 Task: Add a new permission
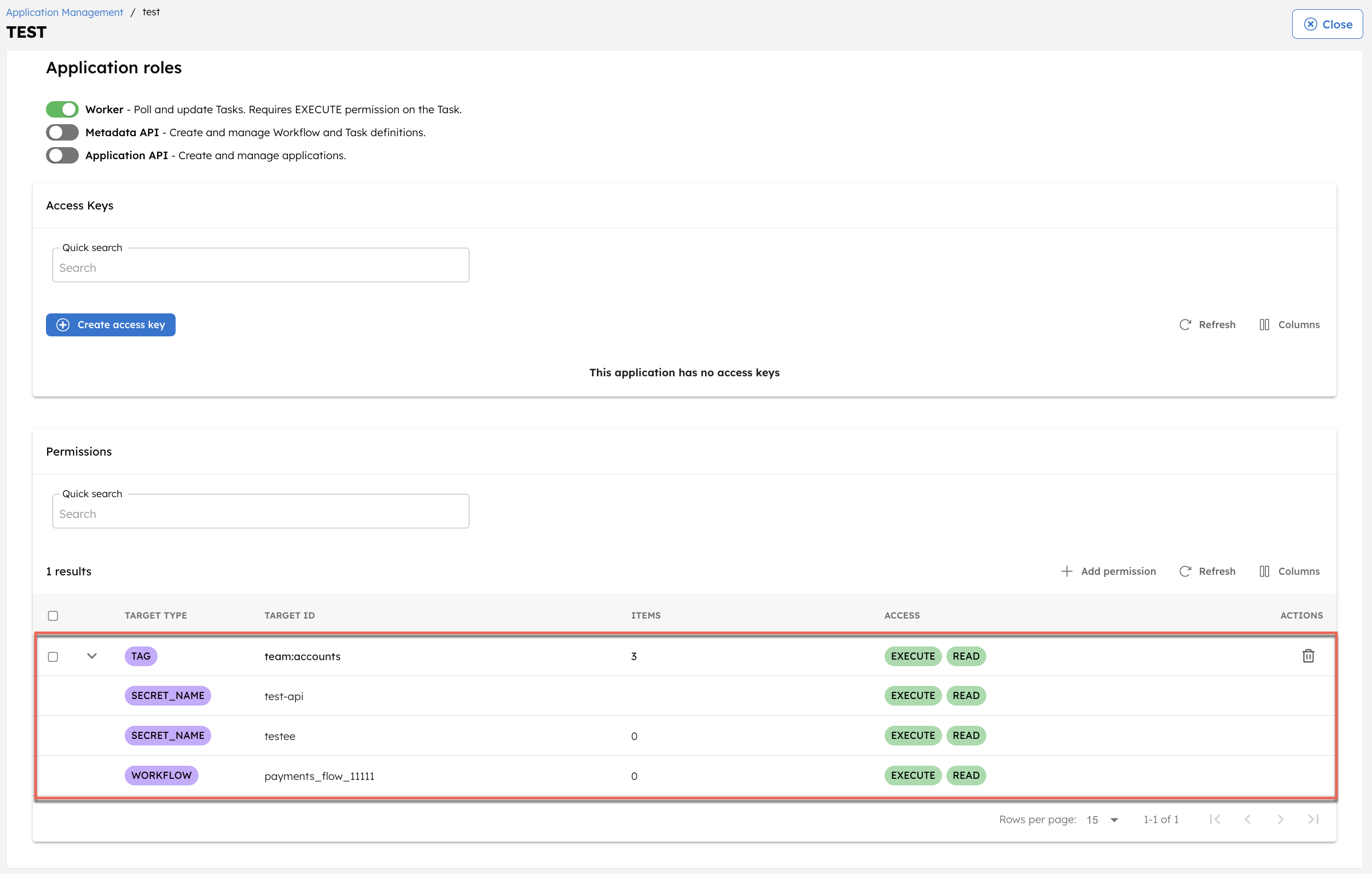point(1108,571)
